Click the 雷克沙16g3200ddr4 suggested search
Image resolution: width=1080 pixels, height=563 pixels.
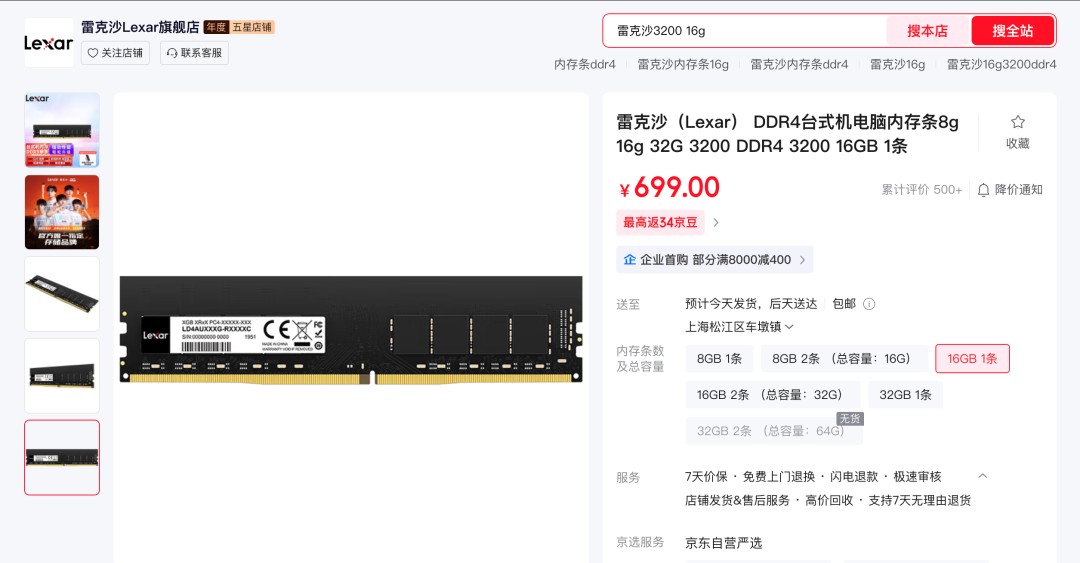[x=1001, y=65]
